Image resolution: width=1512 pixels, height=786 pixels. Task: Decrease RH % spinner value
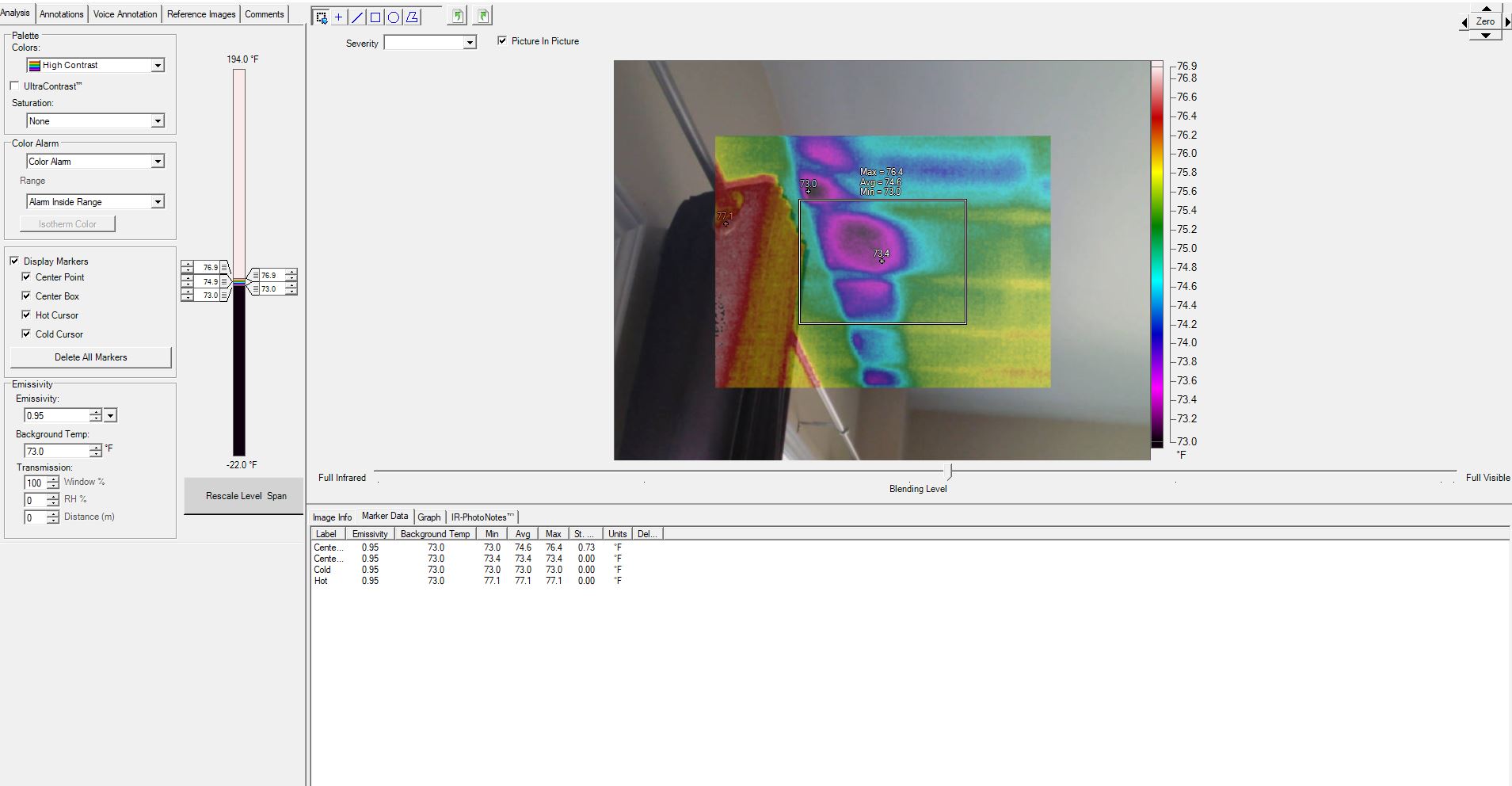(53, 503)
